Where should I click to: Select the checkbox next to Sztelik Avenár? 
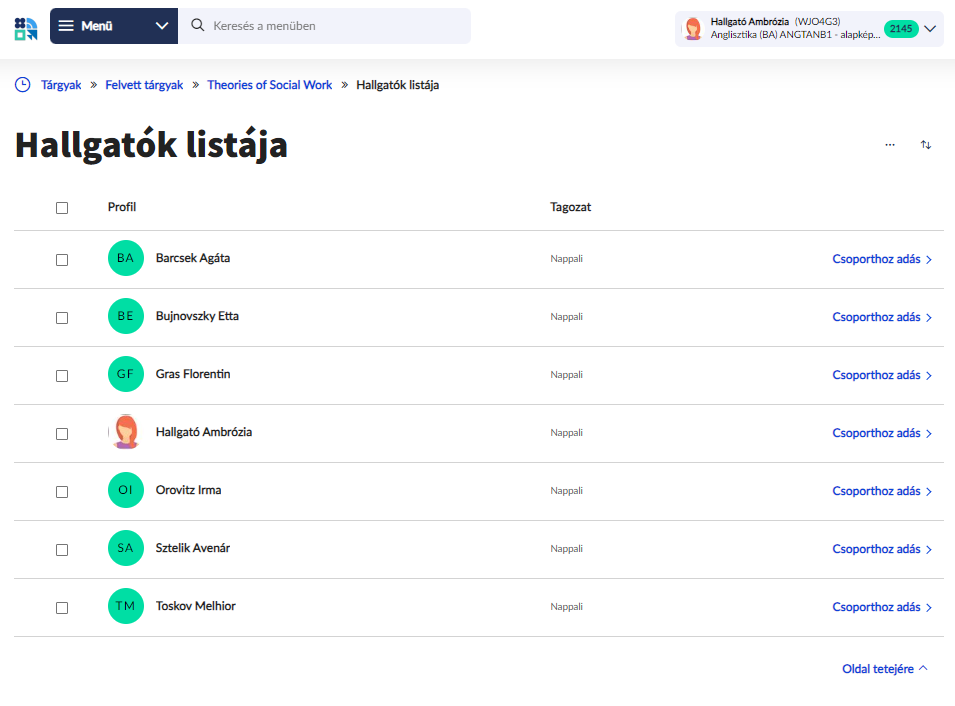[62, 550]
